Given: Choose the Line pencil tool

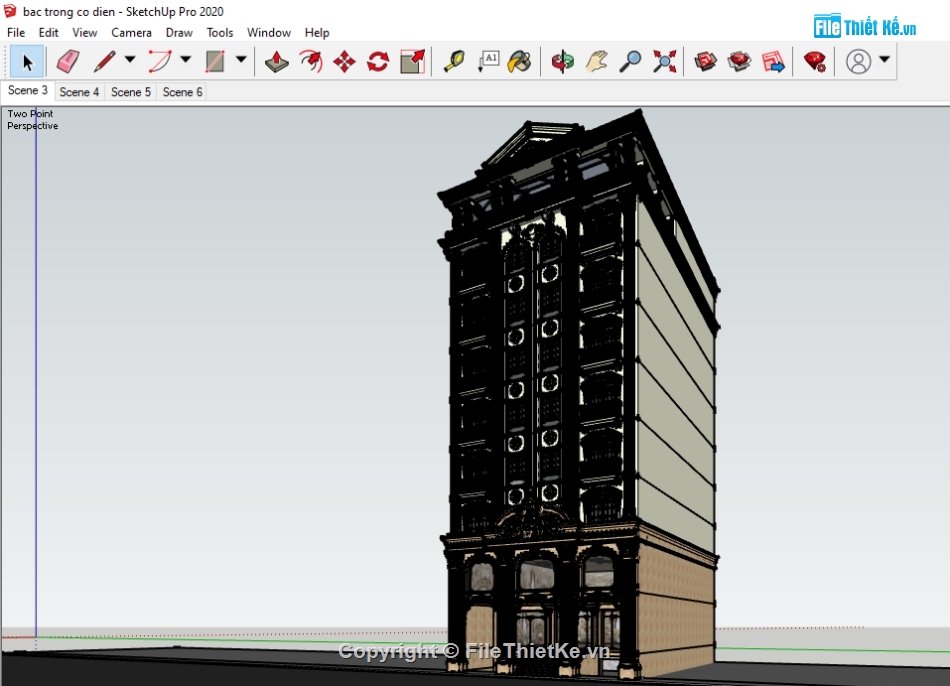Looking at the screenshot, I should tap(104, 61).
